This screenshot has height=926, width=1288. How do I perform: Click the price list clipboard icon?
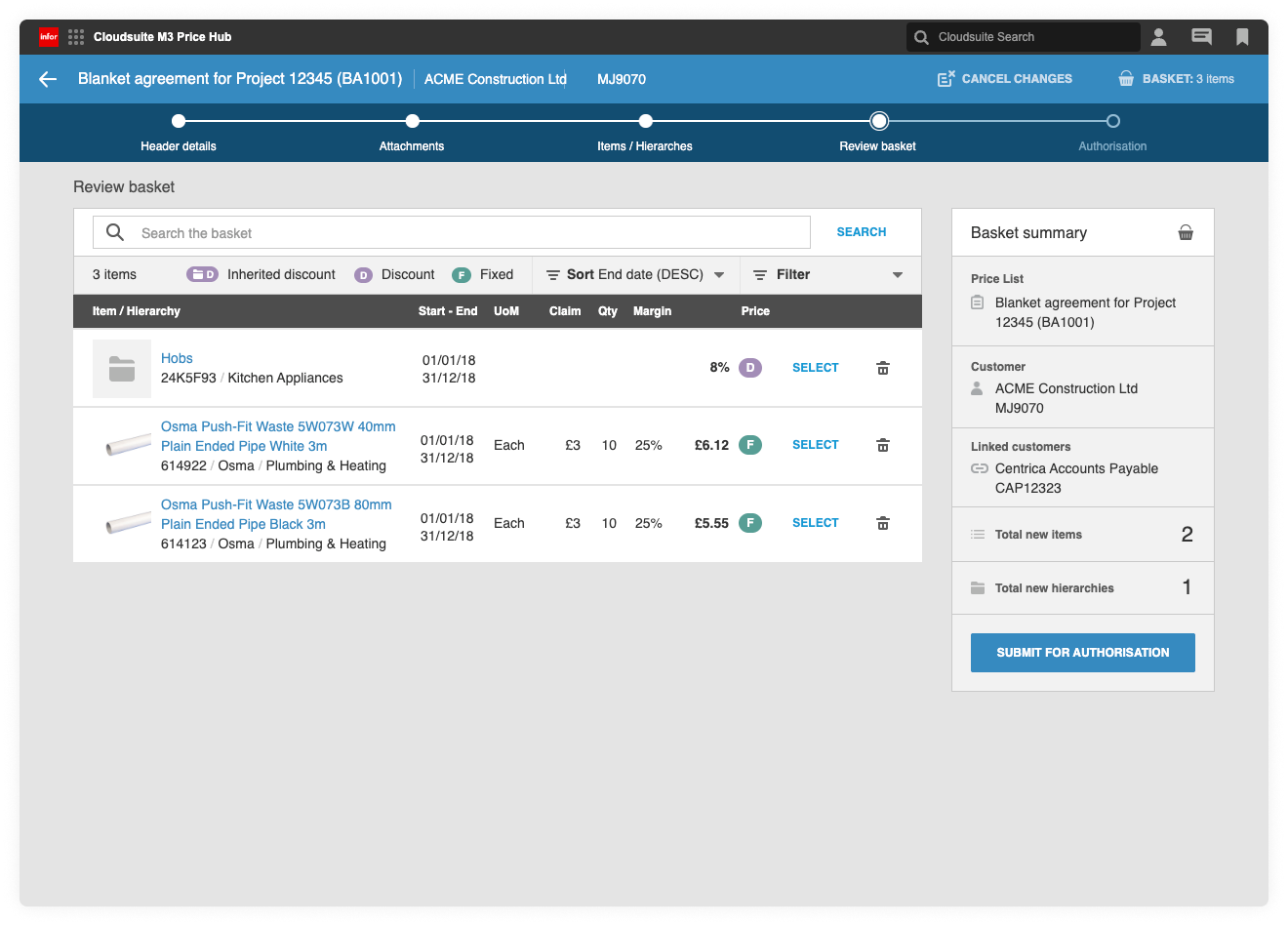(977, 302)
